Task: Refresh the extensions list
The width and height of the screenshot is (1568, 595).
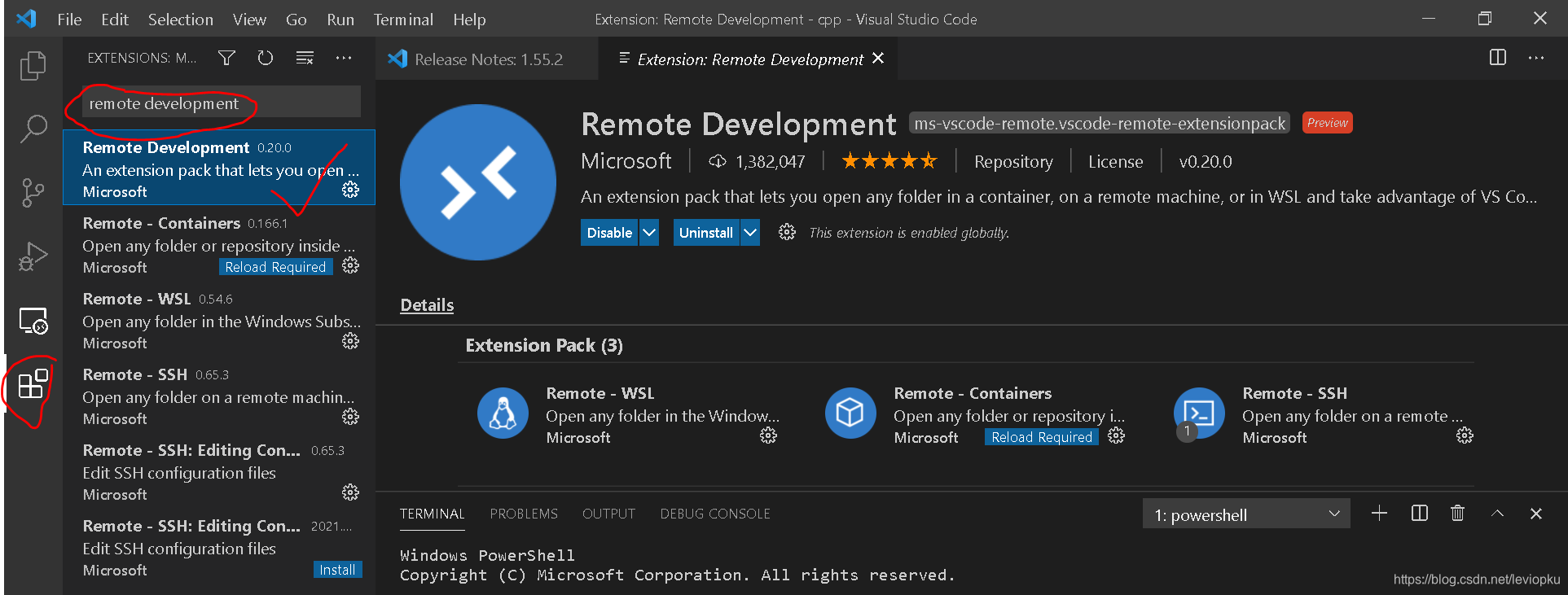Action: coord(266,58)
